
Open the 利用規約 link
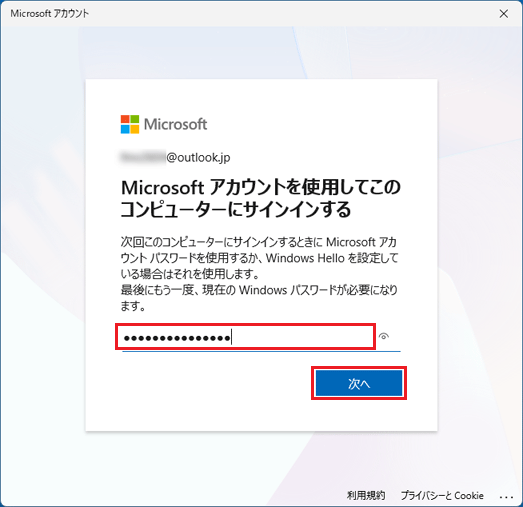coord(366,495)
